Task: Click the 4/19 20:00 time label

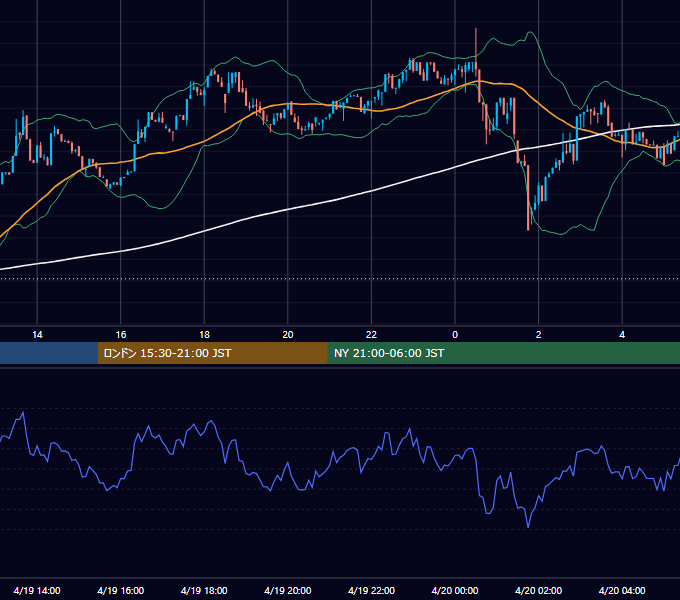Action: (288, 590)
